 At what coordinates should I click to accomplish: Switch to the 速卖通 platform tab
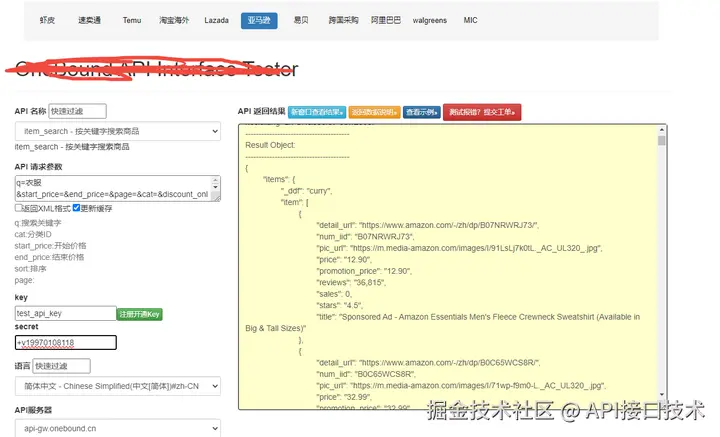click(89, 20)
